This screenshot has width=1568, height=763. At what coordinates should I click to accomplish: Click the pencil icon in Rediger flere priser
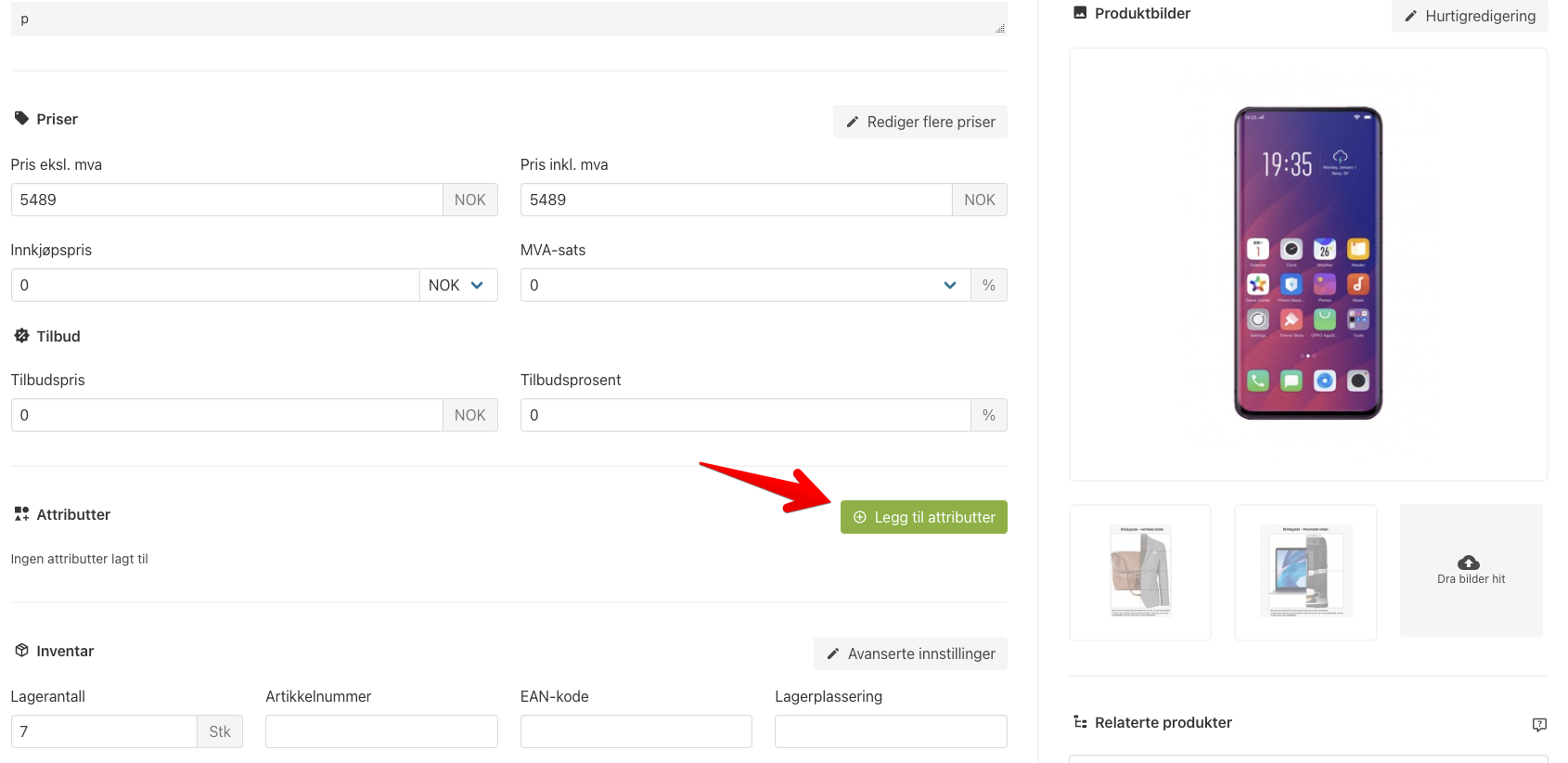pyautogui.click(x=853, y=122)
